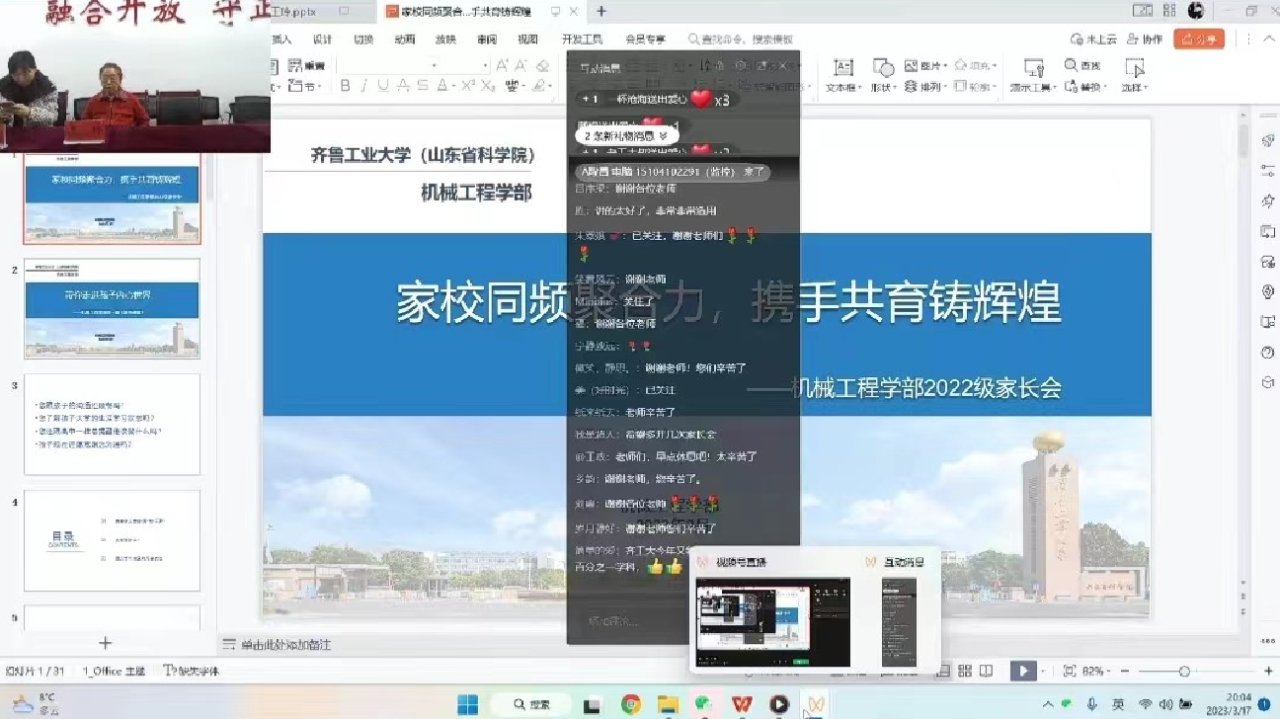The image size is (1280, 719).
Task: Click the slide title 家校同频聚合力
Action: [728, 302]
